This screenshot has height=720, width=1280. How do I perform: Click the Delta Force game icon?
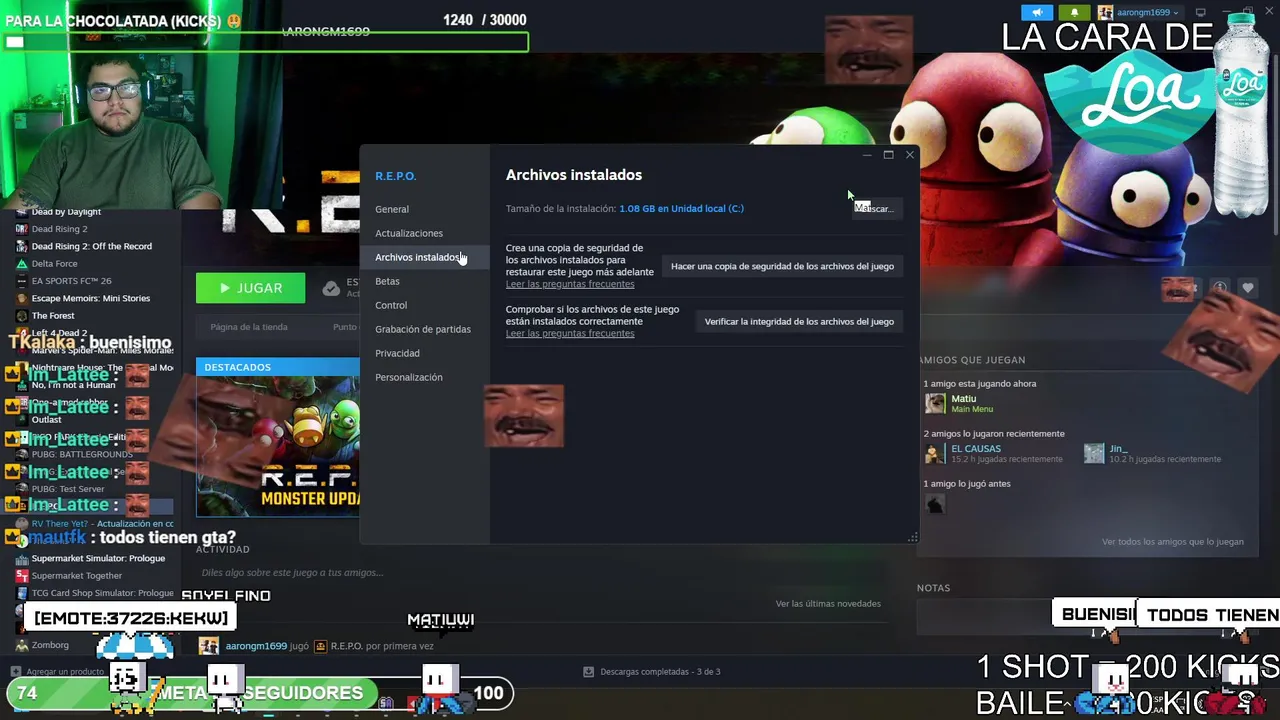[22, 264]
